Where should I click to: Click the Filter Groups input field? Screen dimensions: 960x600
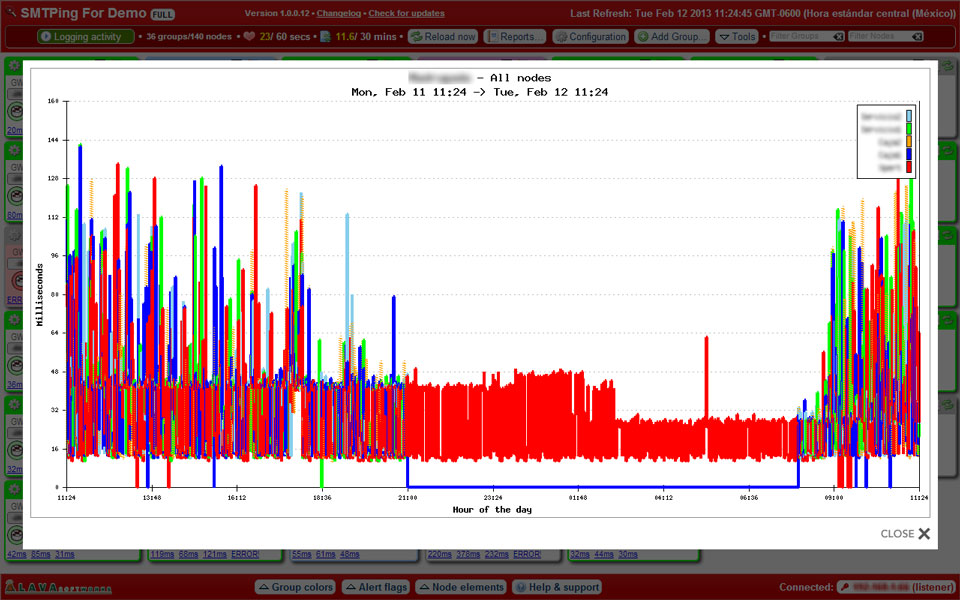pos(799,37)
